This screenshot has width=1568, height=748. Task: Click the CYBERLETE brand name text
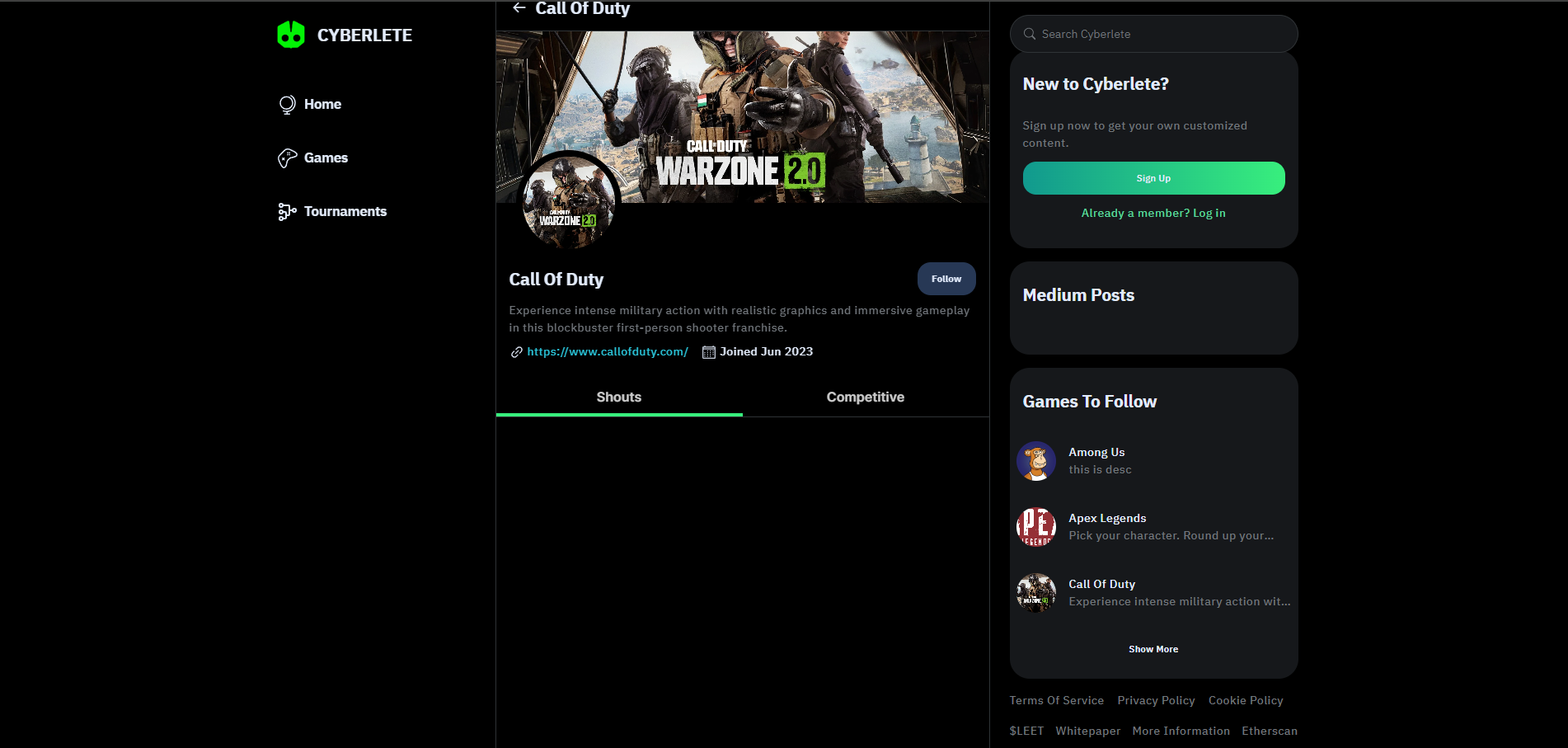click(364, 35)
